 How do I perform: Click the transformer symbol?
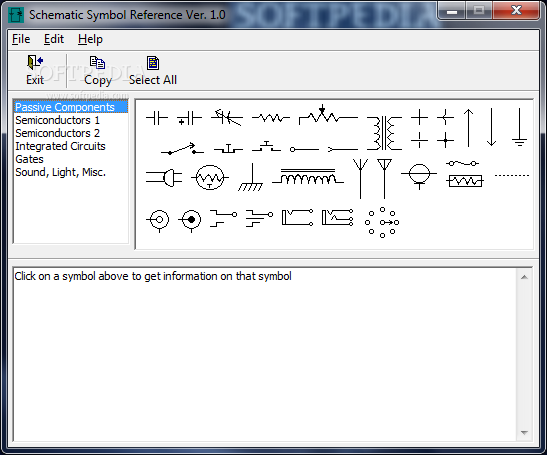click(x=384, y=133)
